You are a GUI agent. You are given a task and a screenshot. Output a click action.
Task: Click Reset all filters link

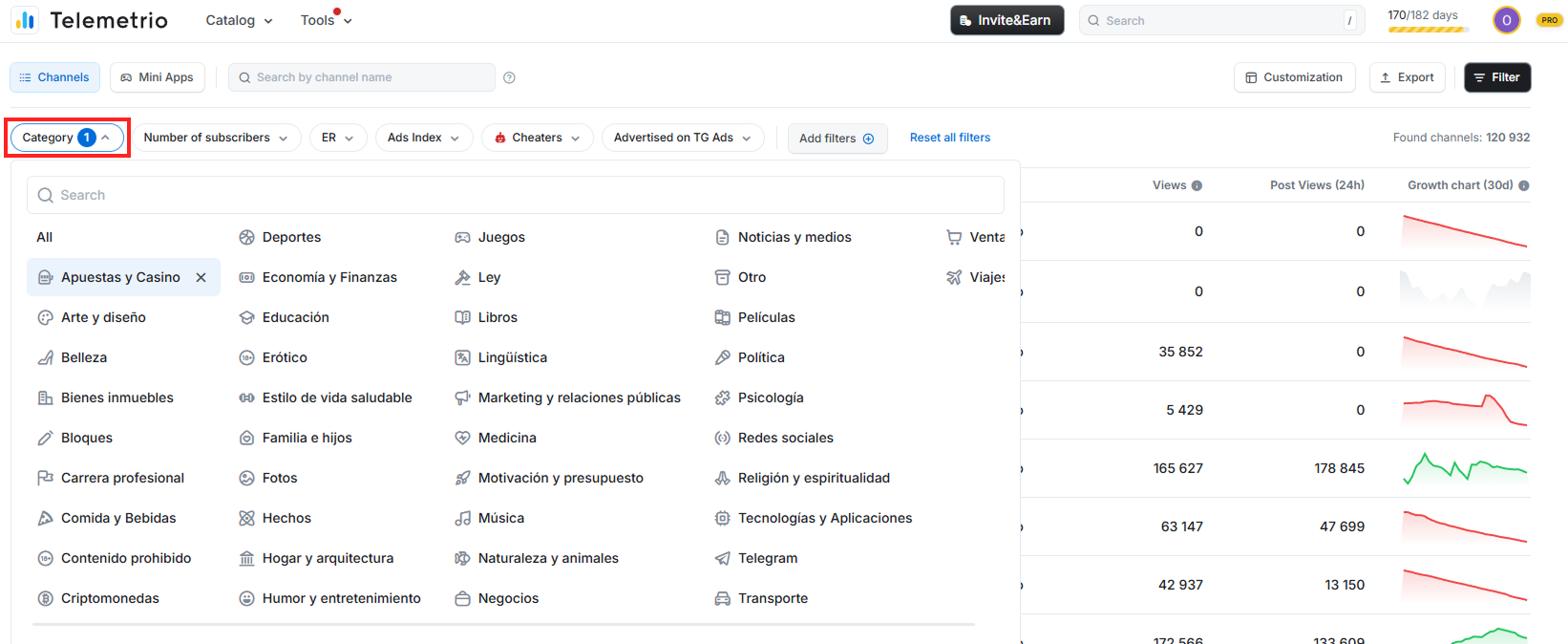tap(949, 138)
